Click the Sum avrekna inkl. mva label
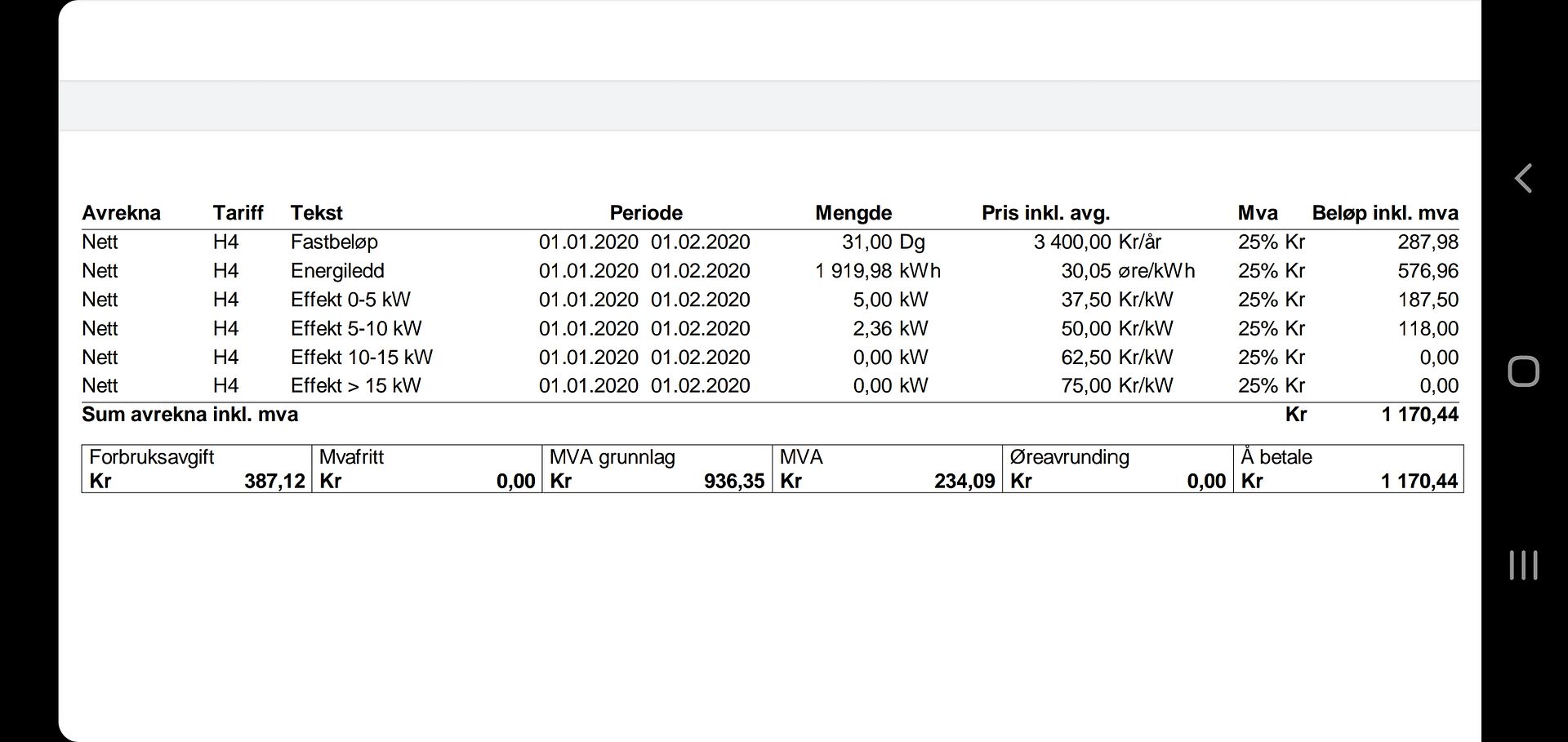1568x742 pixels. 189,415
